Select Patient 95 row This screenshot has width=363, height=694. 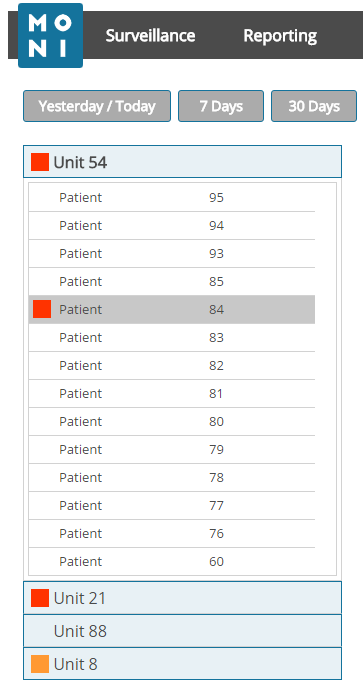[172, 197]
